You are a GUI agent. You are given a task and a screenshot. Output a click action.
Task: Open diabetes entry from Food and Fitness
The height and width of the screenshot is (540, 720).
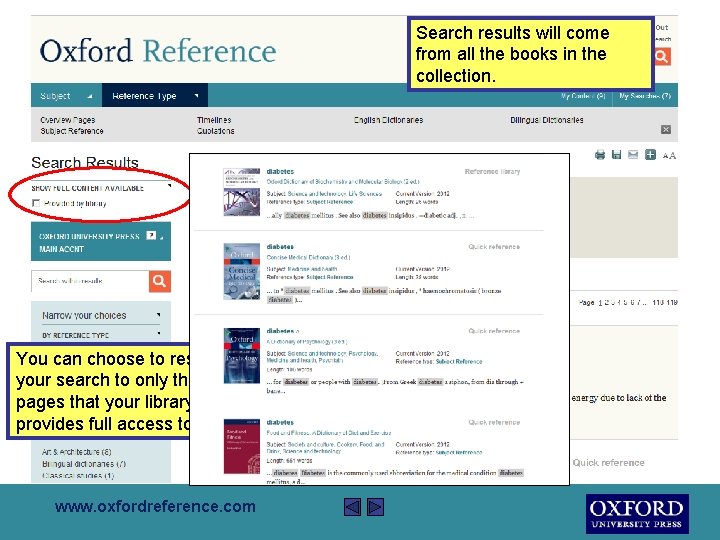pyautogui.click(x=280, y=422)
